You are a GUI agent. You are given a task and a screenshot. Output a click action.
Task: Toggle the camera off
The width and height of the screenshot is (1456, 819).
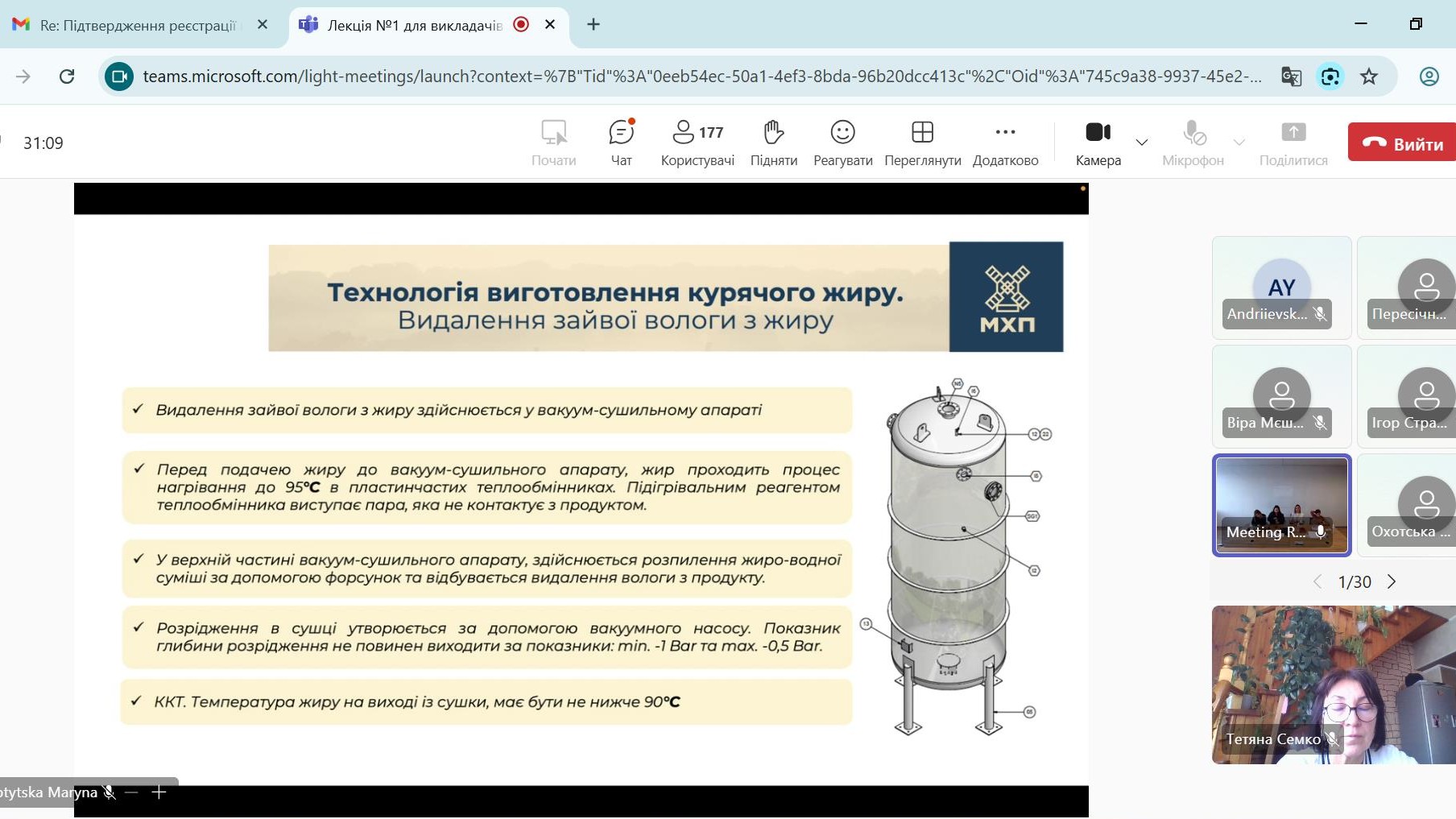click(x=1098, y=142)
